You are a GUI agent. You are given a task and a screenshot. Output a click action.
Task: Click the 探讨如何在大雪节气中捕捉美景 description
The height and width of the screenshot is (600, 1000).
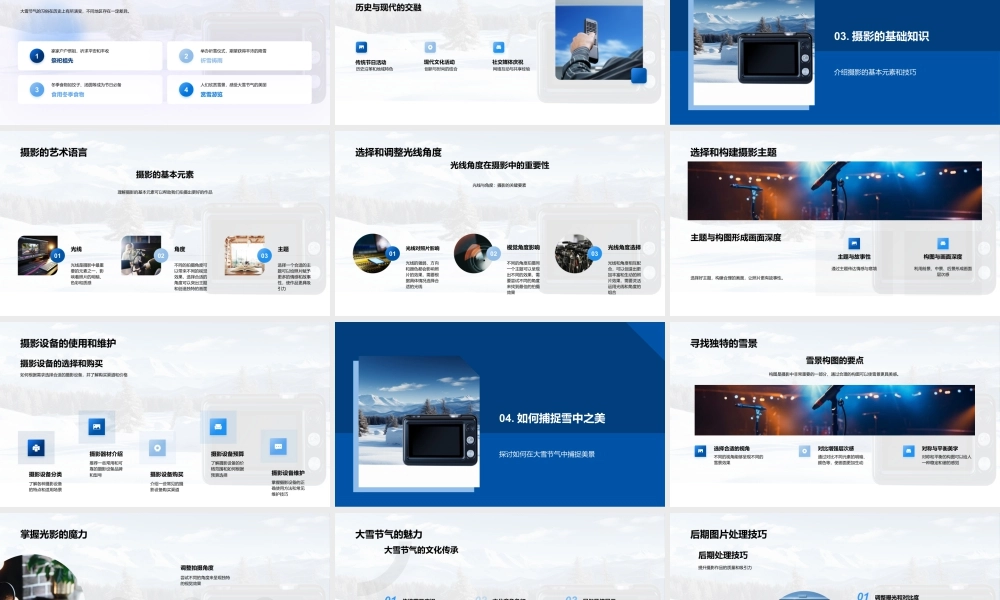pyautogui.click(x=547, y=454)
